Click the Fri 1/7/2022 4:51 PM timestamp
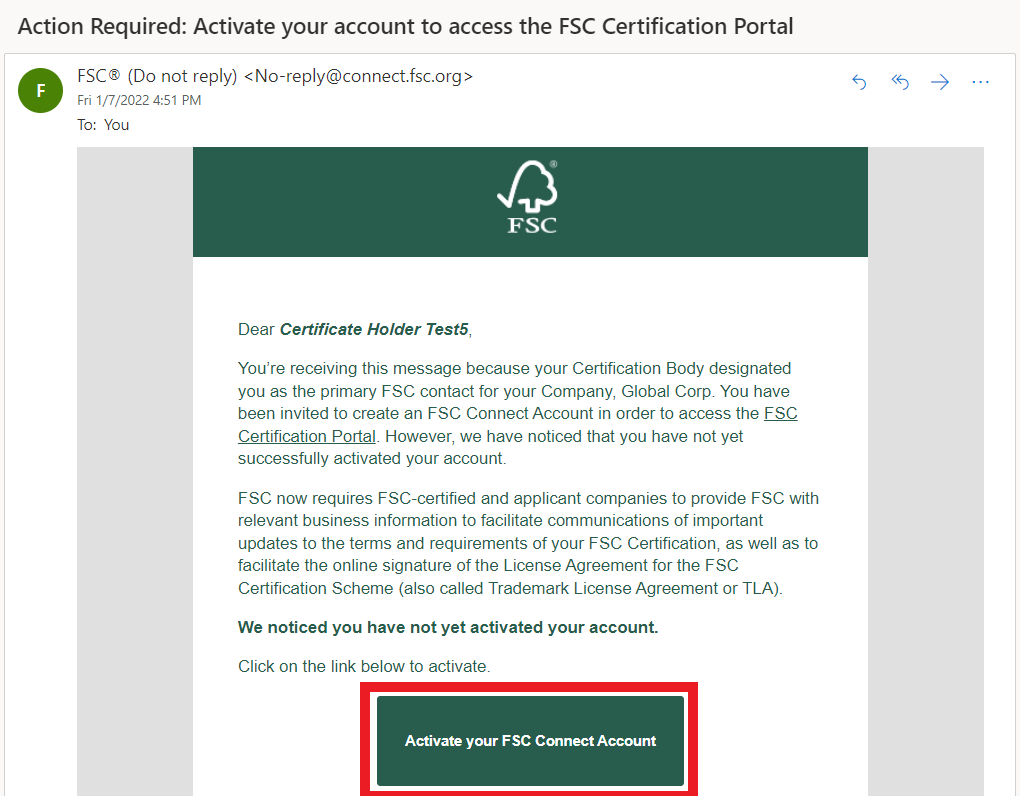The width and height of the screenshot is (1020, 796). point(139,100)
